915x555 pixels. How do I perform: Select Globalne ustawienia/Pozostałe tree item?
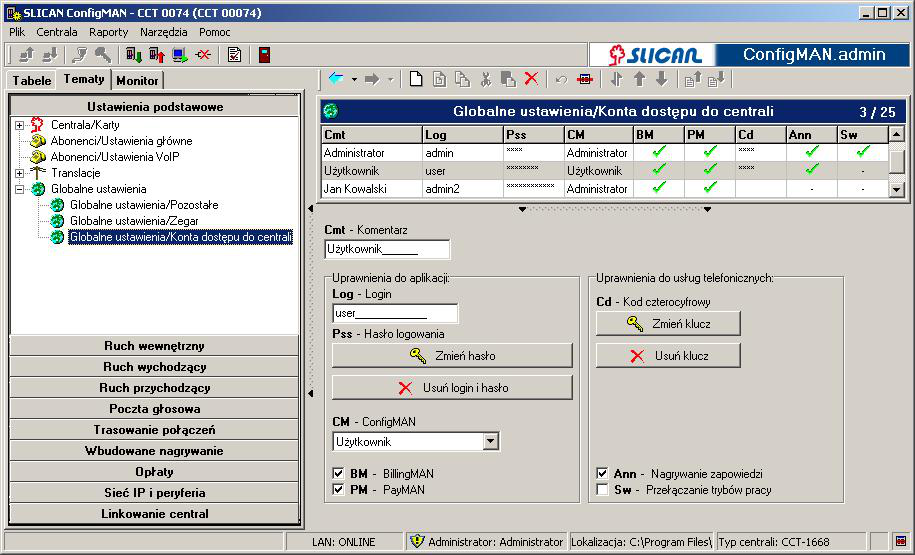[x=144, y=205]
